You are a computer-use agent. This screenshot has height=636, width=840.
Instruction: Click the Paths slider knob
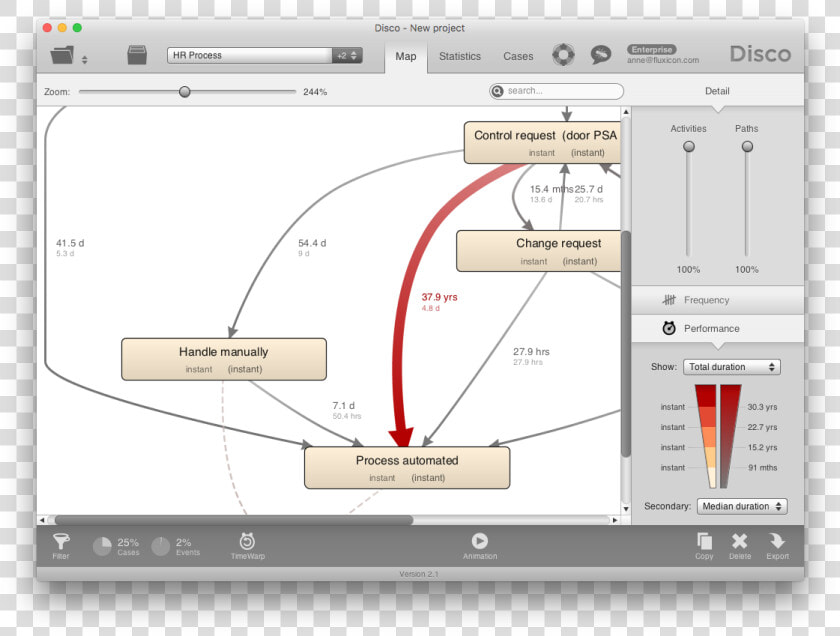tap(747, 146)
